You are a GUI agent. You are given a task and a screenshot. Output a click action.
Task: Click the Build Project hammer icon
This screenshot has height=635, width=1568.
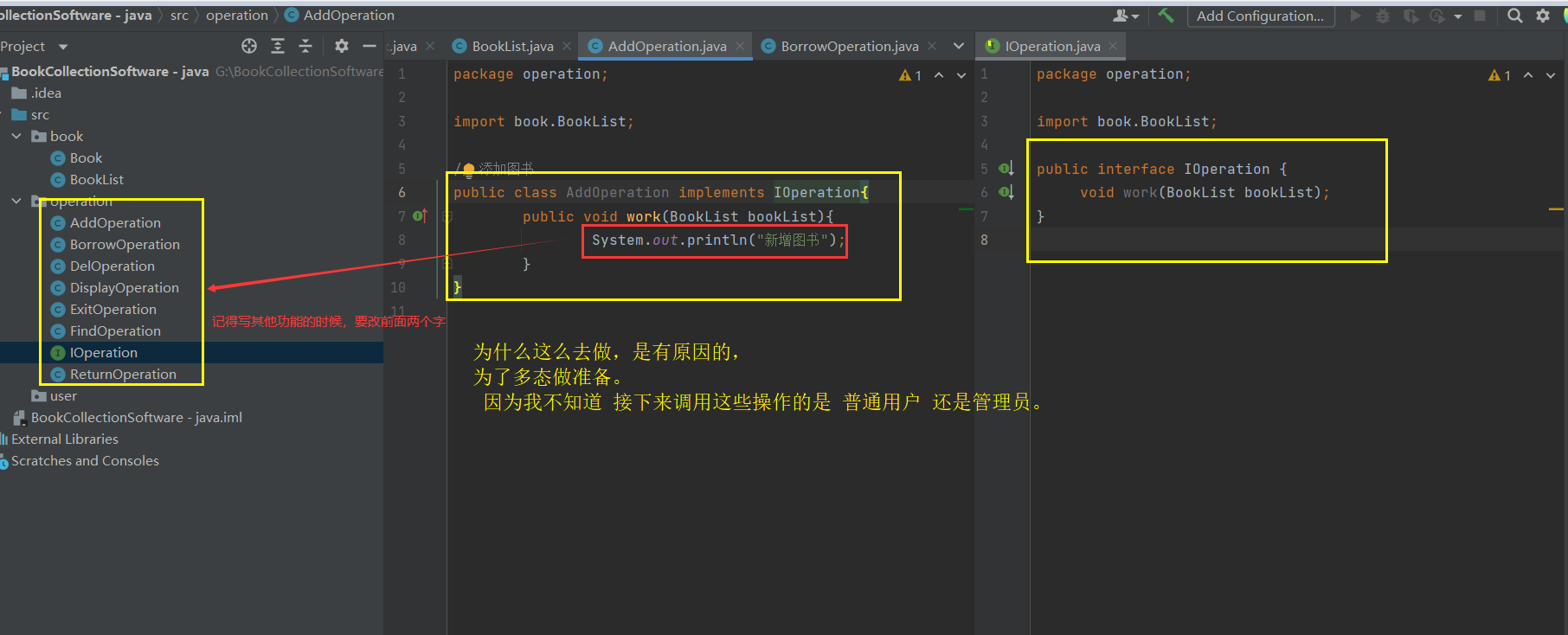coord(1166,16)
